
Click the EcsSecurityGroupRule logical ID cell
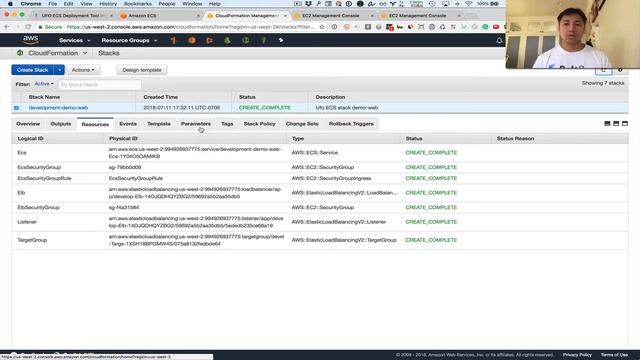click(x=44, y=178)
